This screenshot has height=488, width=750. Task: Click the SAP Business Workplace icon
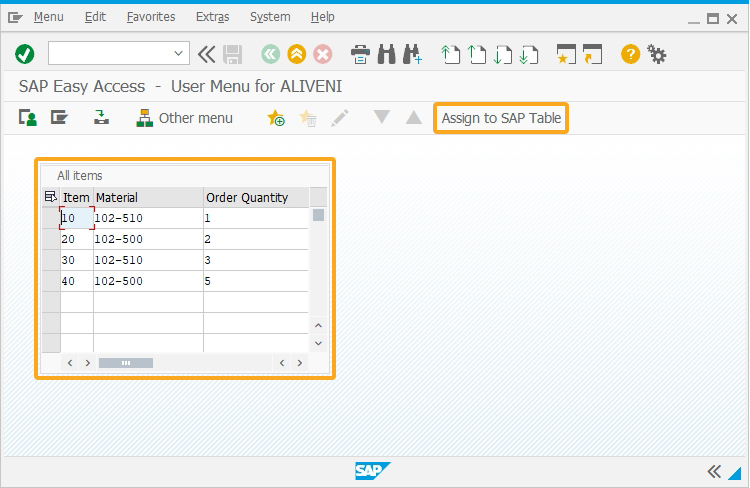click(x=101, y=117)
